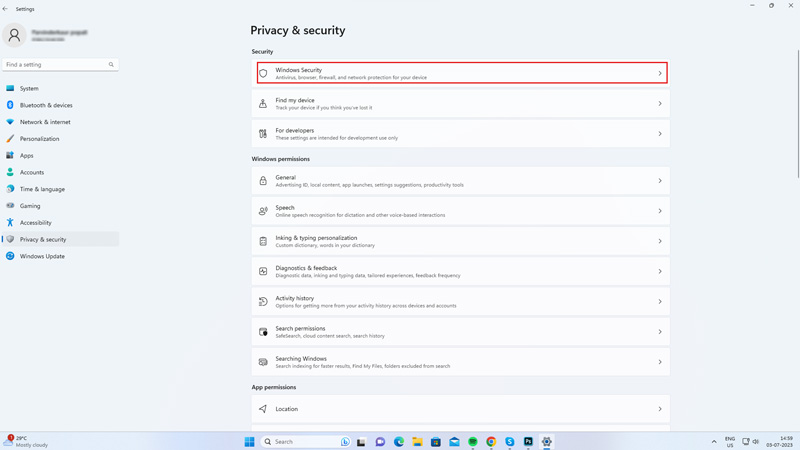Open the Apps settings category
This screenshot has width=800, height=450.
click(x=60, y=156)
